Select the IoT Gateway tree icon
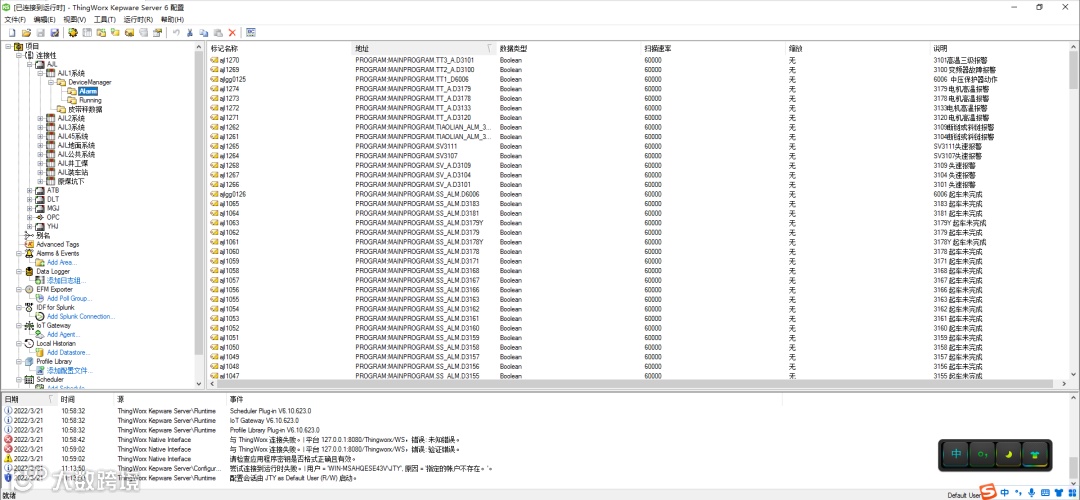 [x=29, y=325]
